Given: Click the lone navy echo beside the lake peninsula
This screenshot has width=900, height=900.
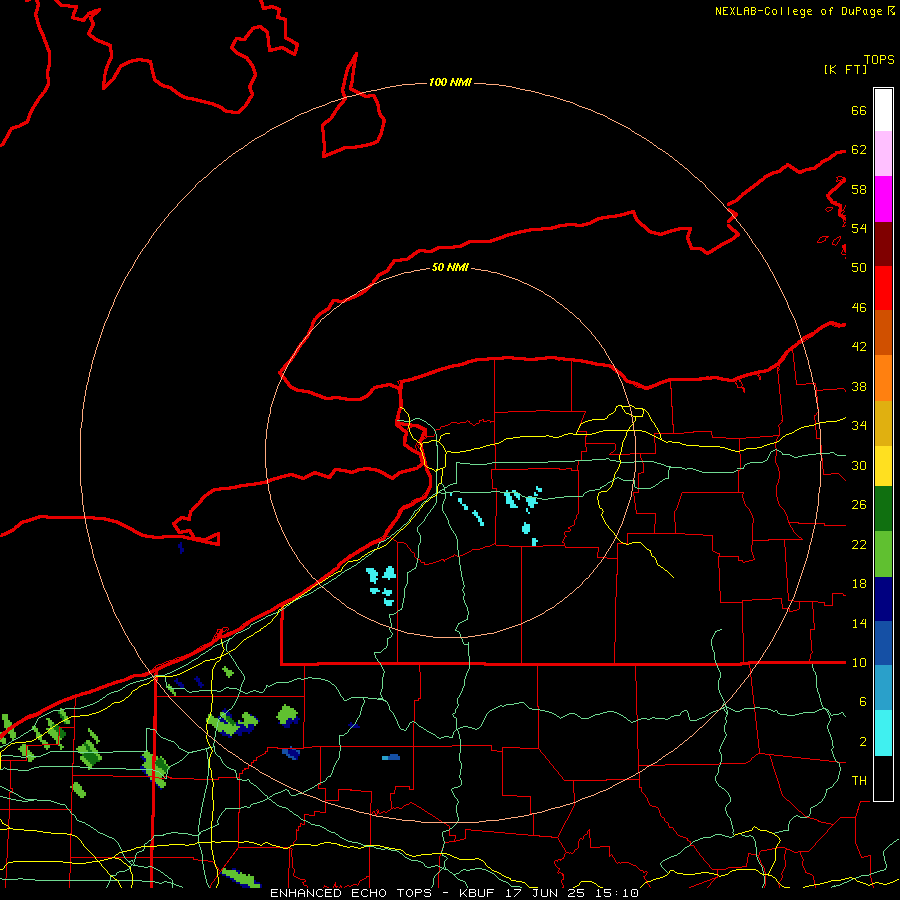Looking at the screenshot, I should pos(181,548).
